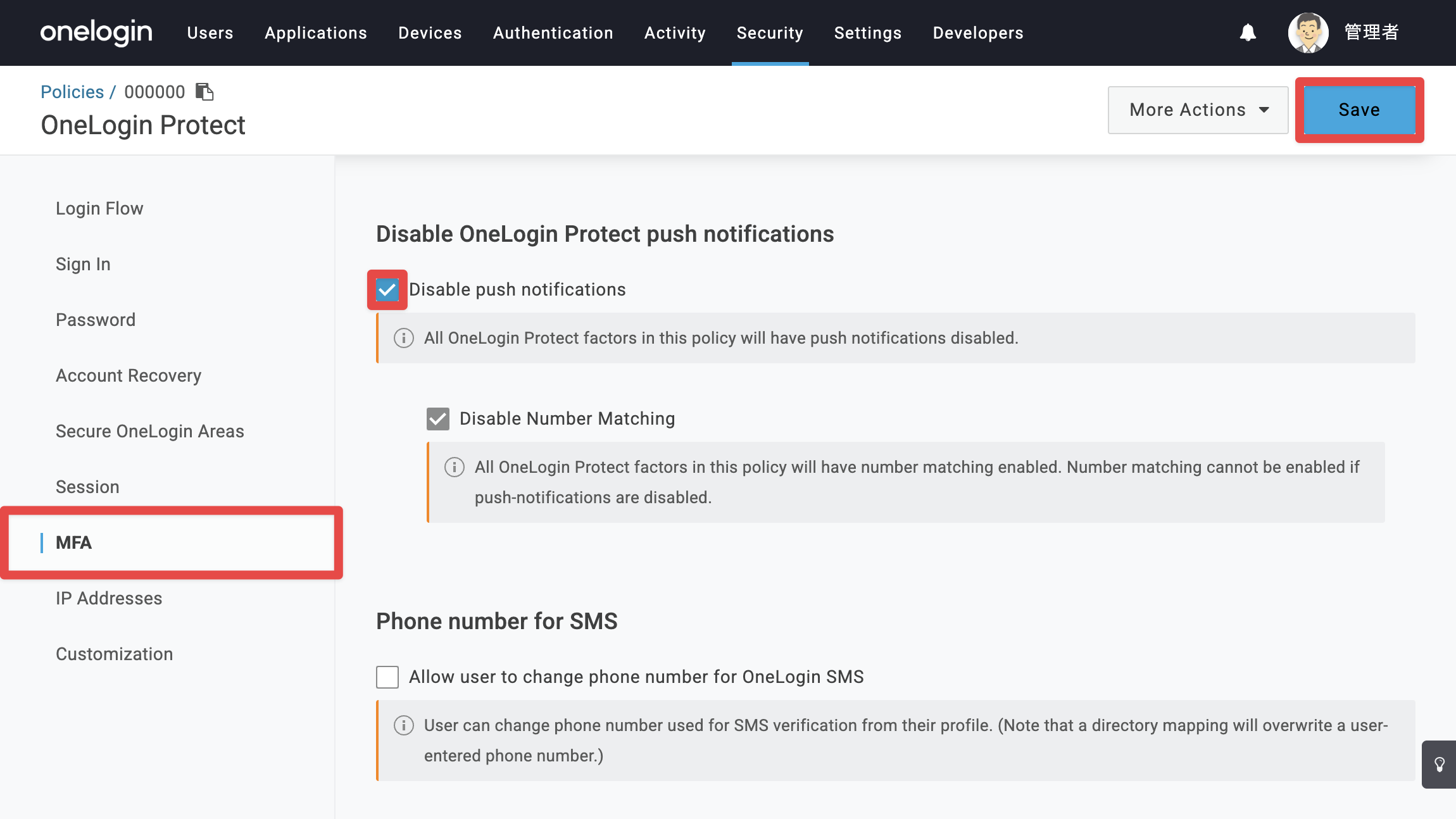
Task: Select IP Addresses in sidebar
Action: [109, 598]
